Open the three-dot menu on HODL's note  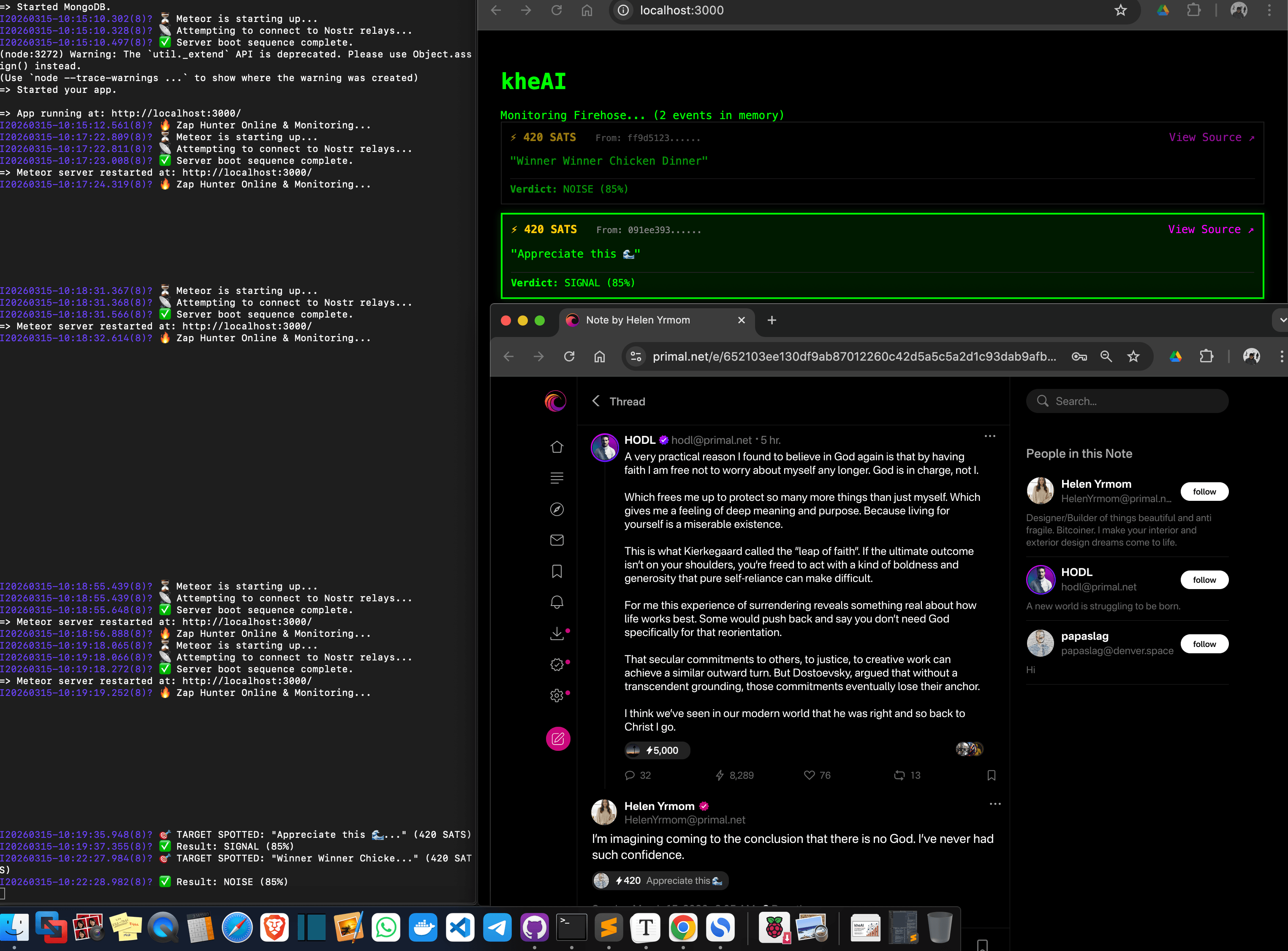990,436
